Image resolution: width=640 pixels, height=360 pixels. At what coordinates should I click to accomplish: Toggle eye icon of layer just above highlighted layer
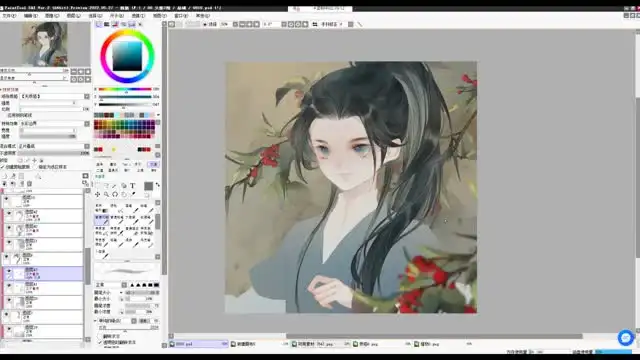click(x=6, y=257)
